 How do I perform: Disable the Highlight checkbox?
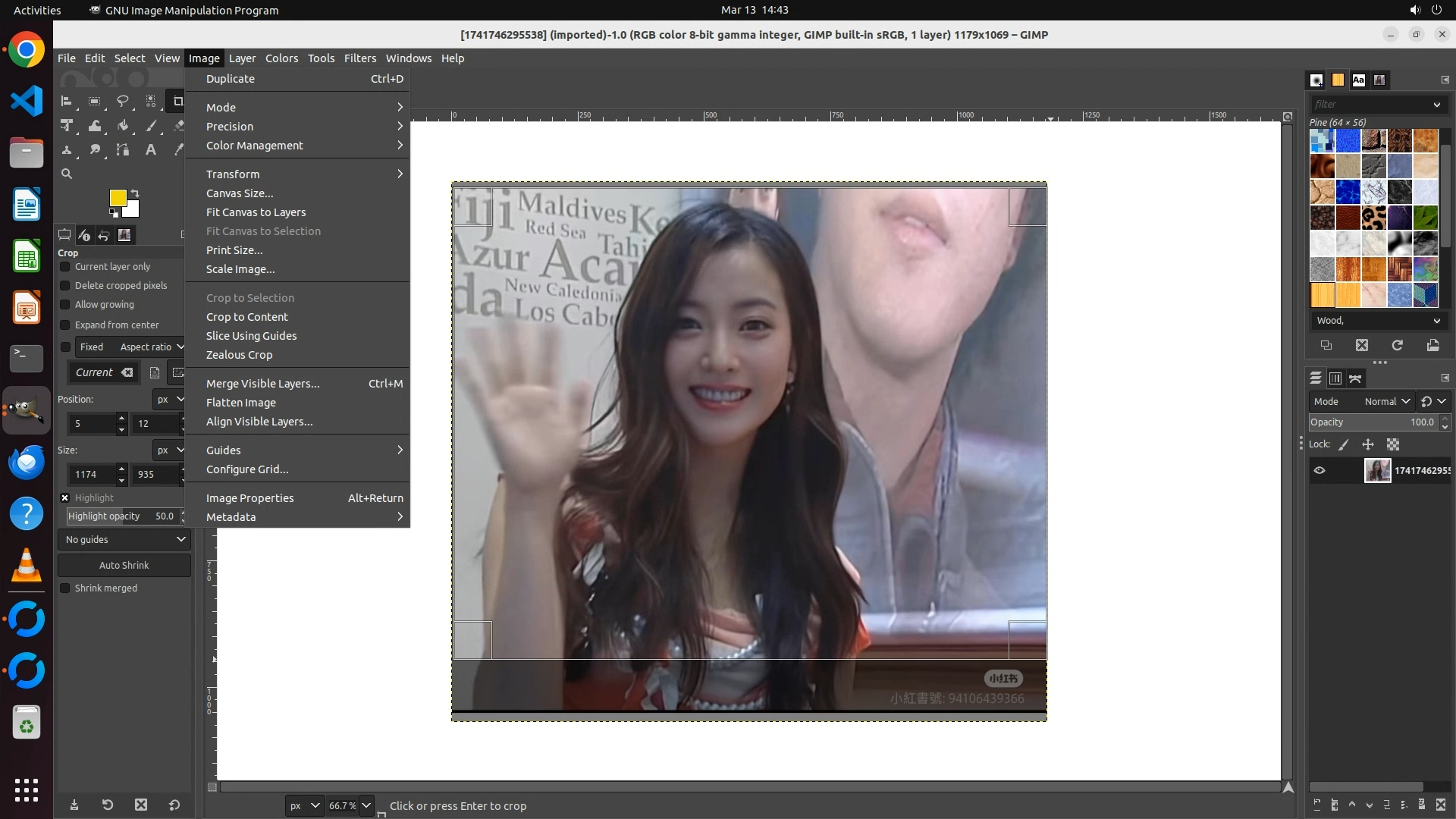pyautogui.click(x=65, y=498)
